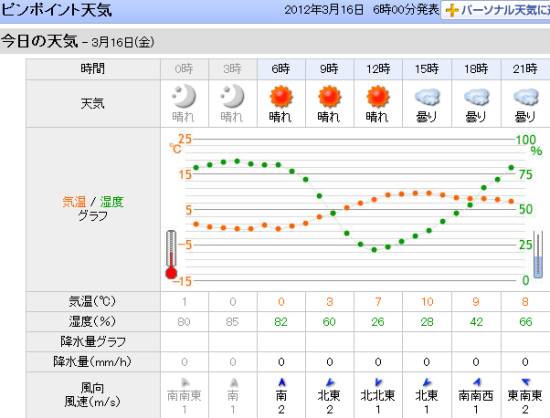Click the sun icon for 6時
The width and height of the screenshot is (550, 418).
click(x=281, y=97)
